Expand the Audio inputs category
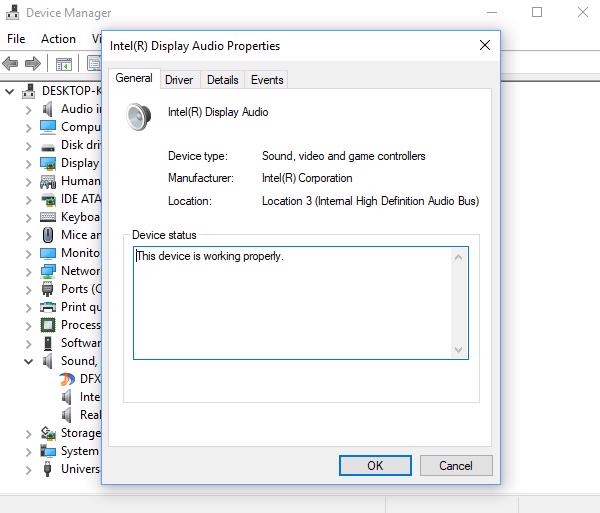This screenshot has height=513, width=600. pos(28,109)
